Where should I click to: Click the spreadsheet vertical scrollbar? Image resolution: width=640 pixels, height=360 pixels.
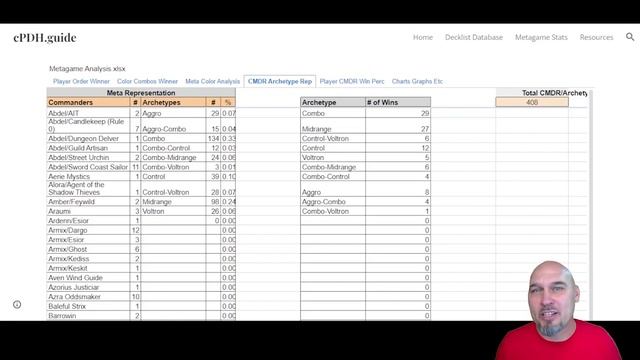(x=590, y=204)
